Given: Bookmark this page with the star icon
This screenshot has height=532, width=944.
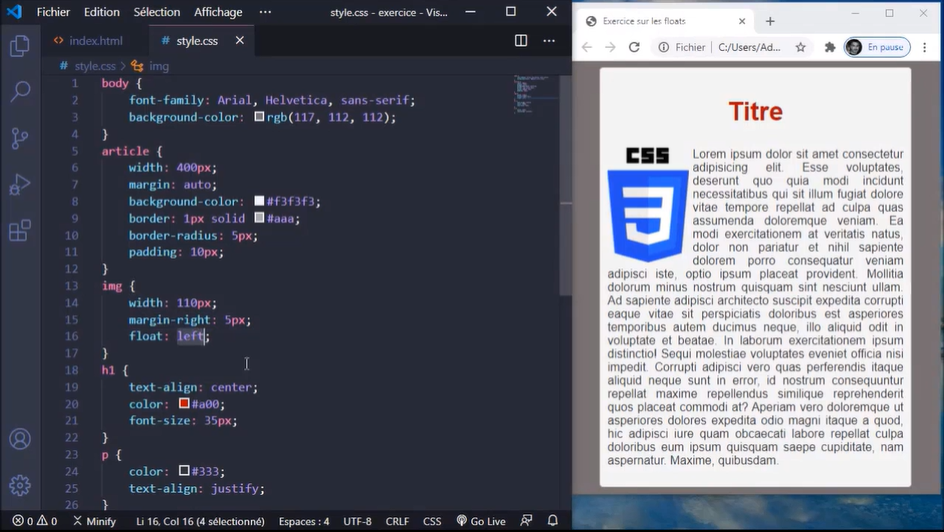Looking at the screenshot, I should click(x=800, y=47).
